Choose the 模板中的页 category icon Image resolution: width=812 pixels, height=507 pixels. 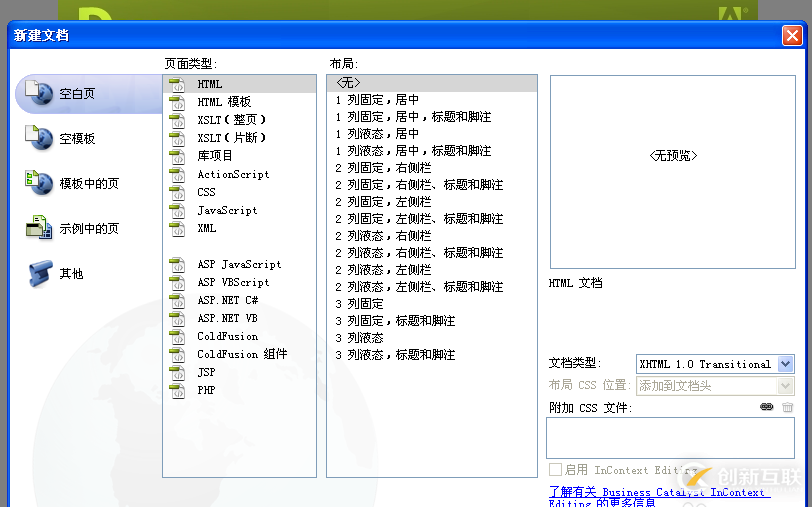coord(39,183)
